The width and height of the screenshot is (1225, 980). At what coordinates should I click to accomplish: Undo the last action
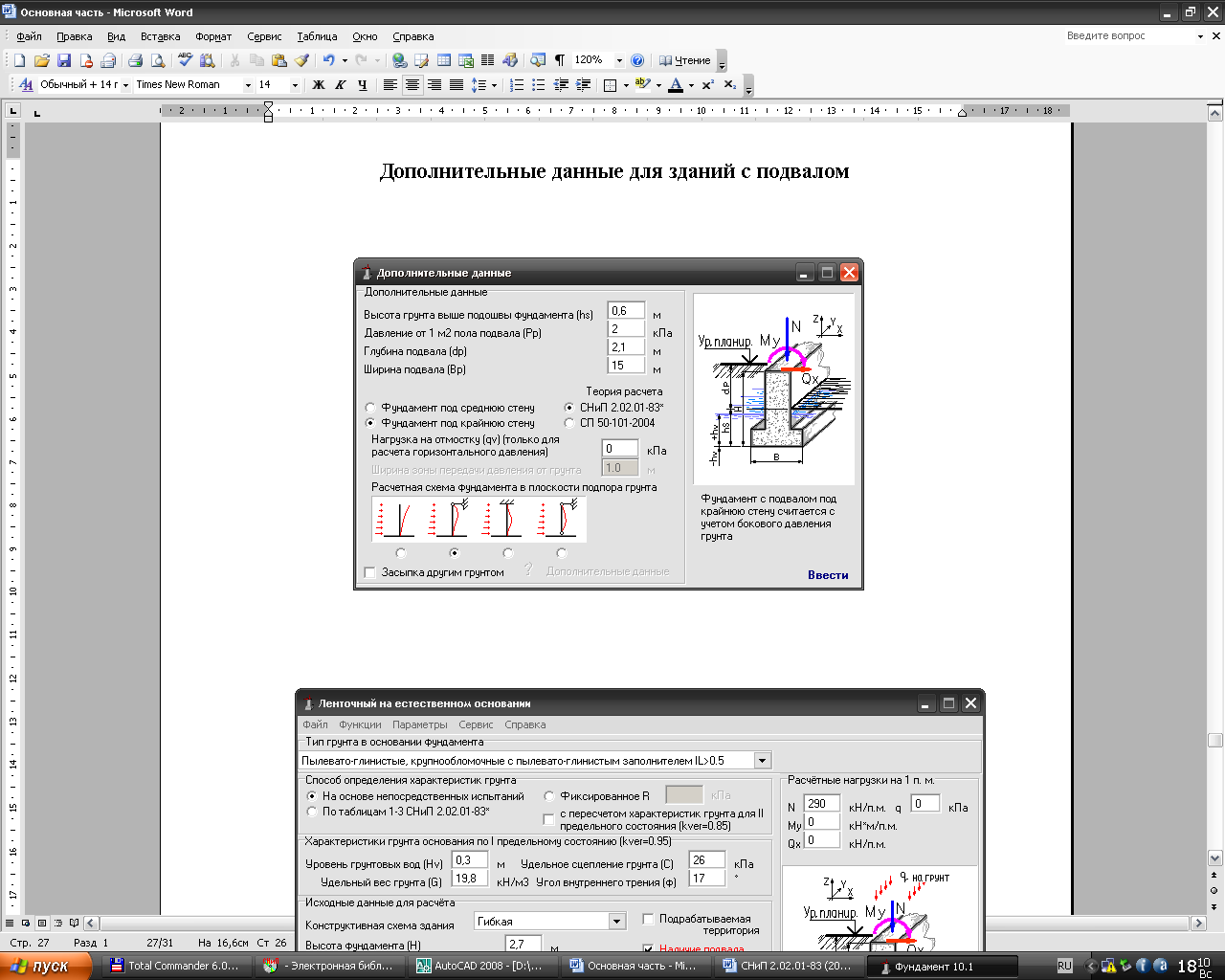tap(328, 60)
